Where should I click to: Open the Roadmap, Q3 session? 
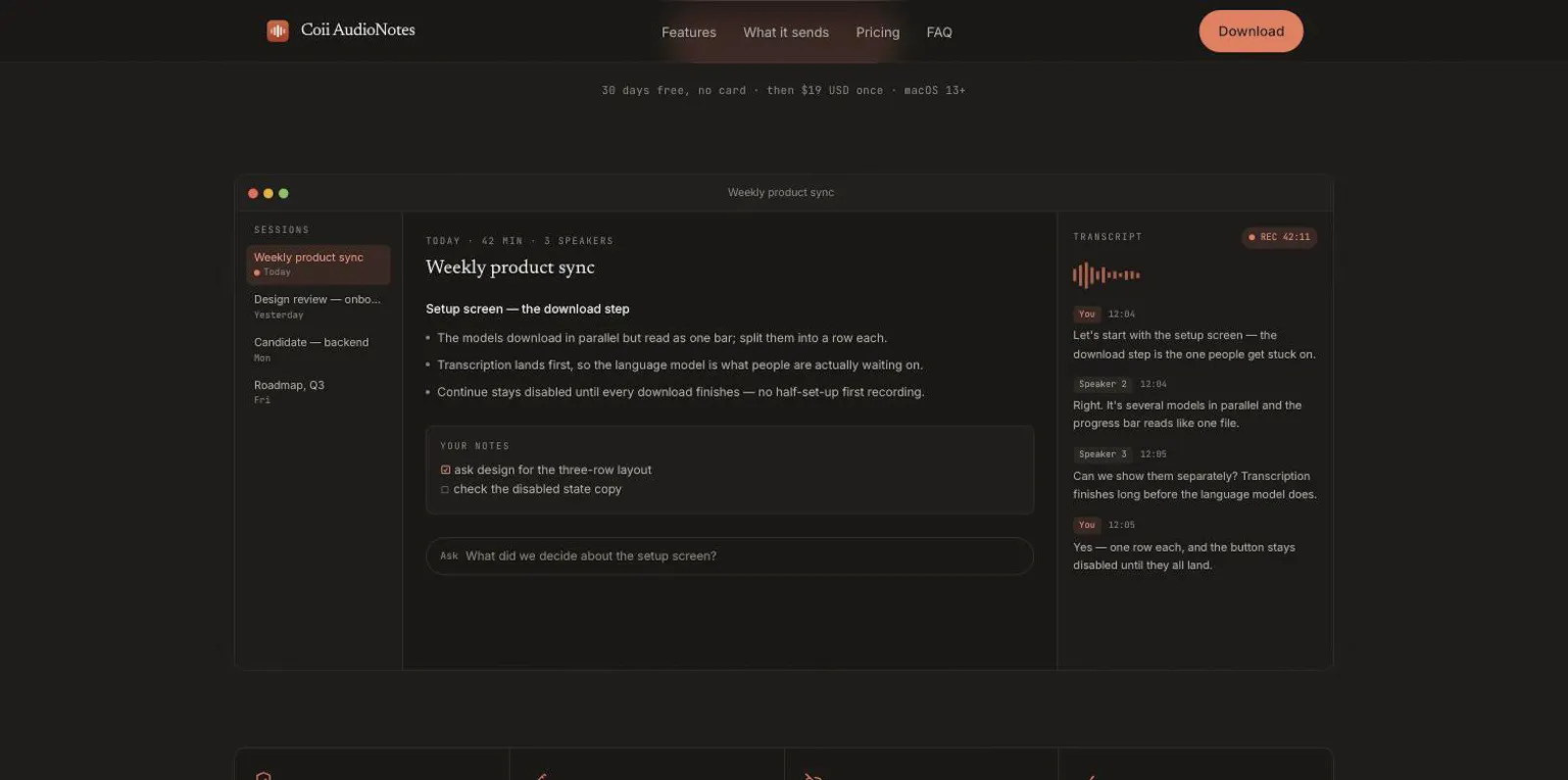click(318, 392)
